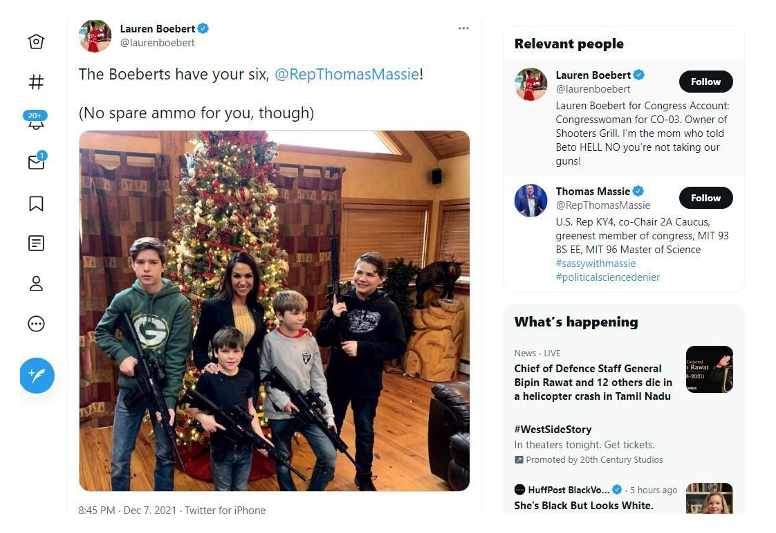Open Notifications bell icon
The image size is (776, 533).
[x=36, y=122]
